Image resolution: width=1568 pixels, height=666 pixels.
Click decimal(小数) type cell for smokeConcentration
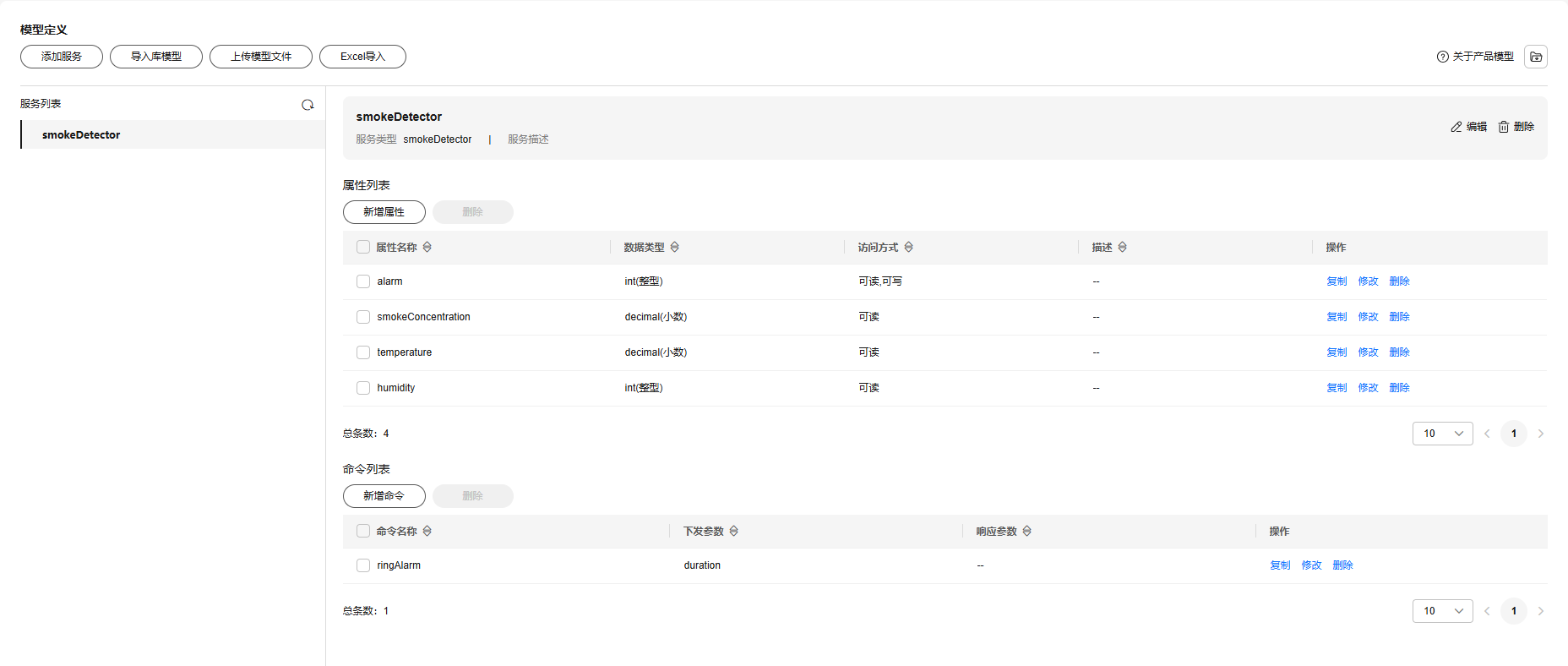(656, 317)
